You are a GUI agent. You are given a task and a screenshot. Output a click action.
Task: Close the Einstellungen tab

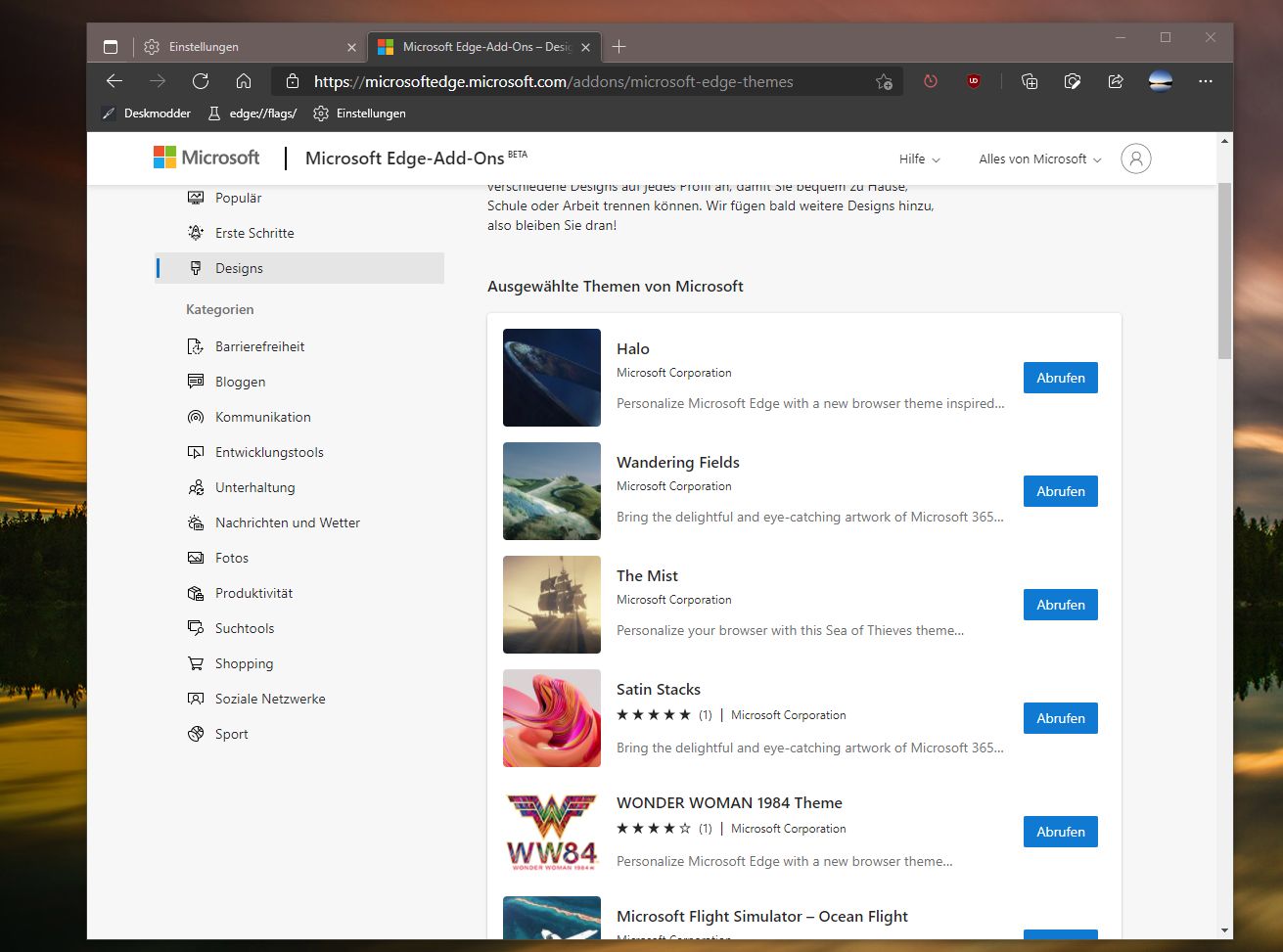352,47
